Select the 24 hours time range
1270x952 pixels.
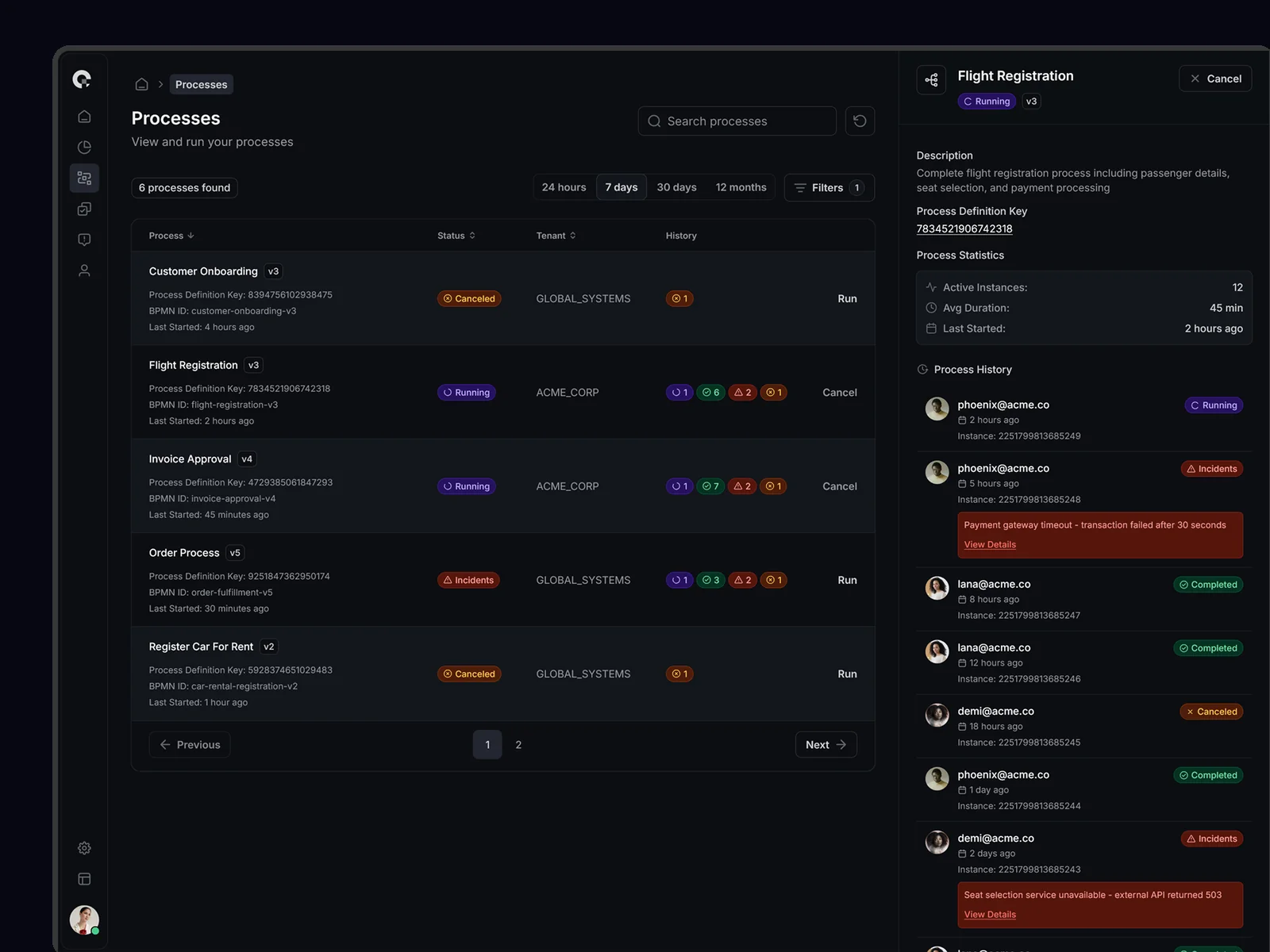tap(564, 187)
